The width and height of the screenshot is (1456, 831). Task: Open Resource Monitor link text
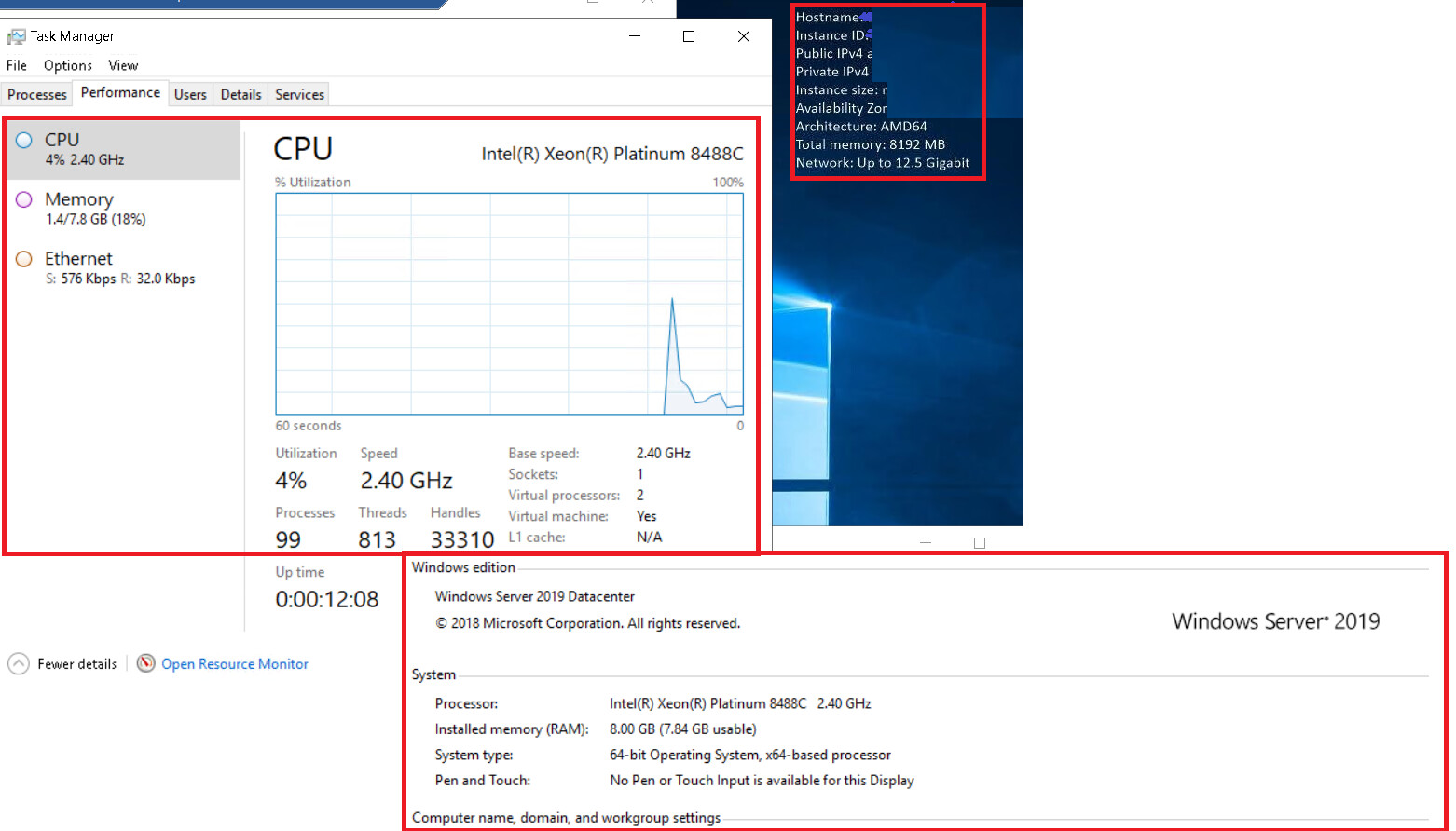click(x=235, y=663)
